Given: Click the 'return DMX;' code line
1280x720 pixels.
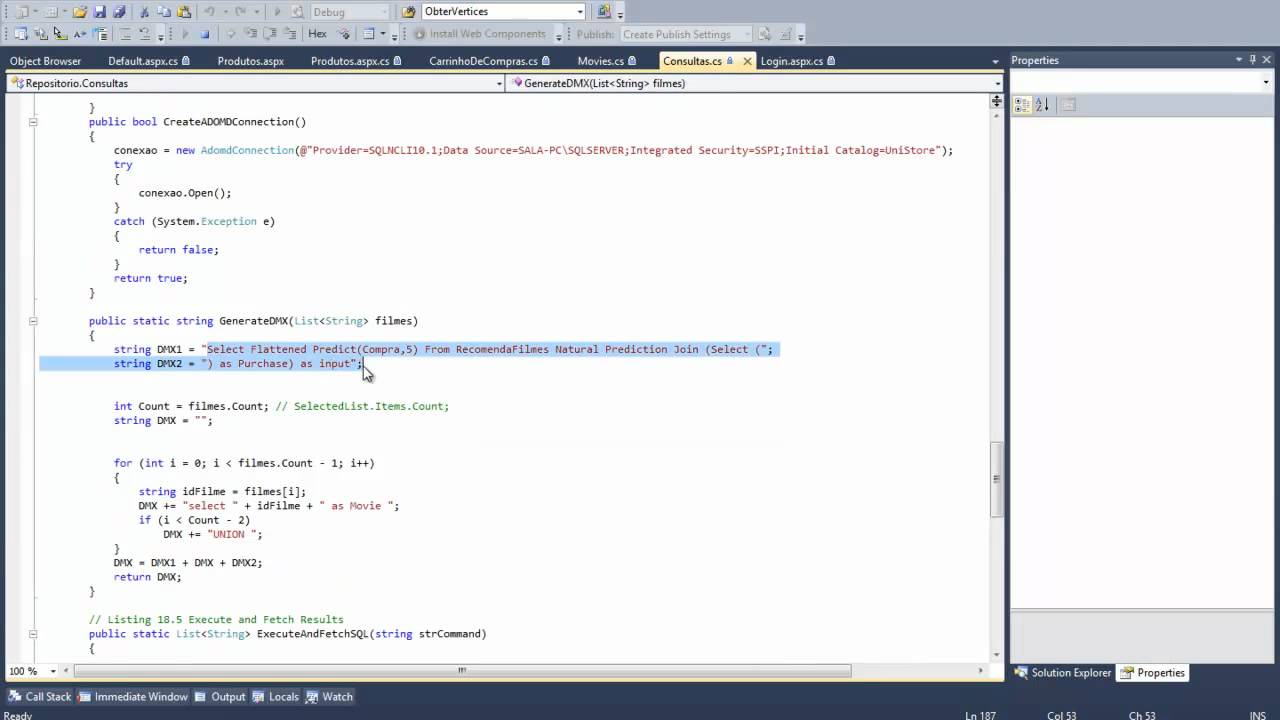Looking at the screenshot, I should (x=147, y=577).
